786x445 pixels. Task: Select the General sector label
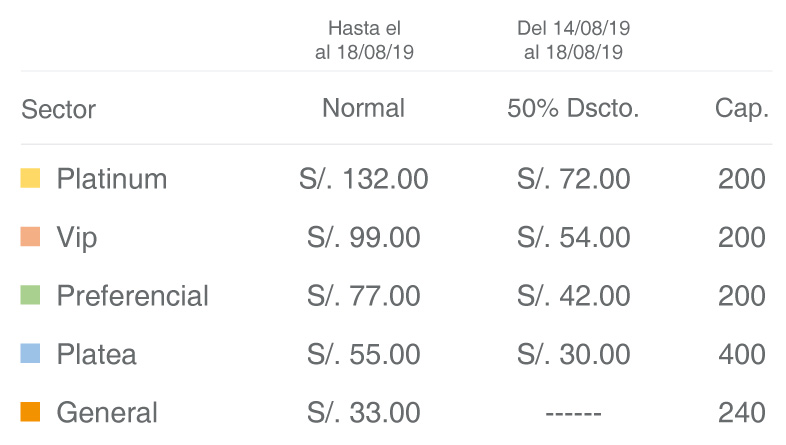[x=107, y=413]
